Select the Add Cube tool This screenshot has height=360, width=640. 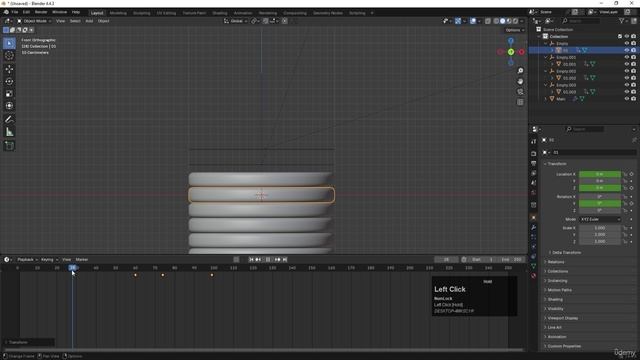[x=9, y=146]
